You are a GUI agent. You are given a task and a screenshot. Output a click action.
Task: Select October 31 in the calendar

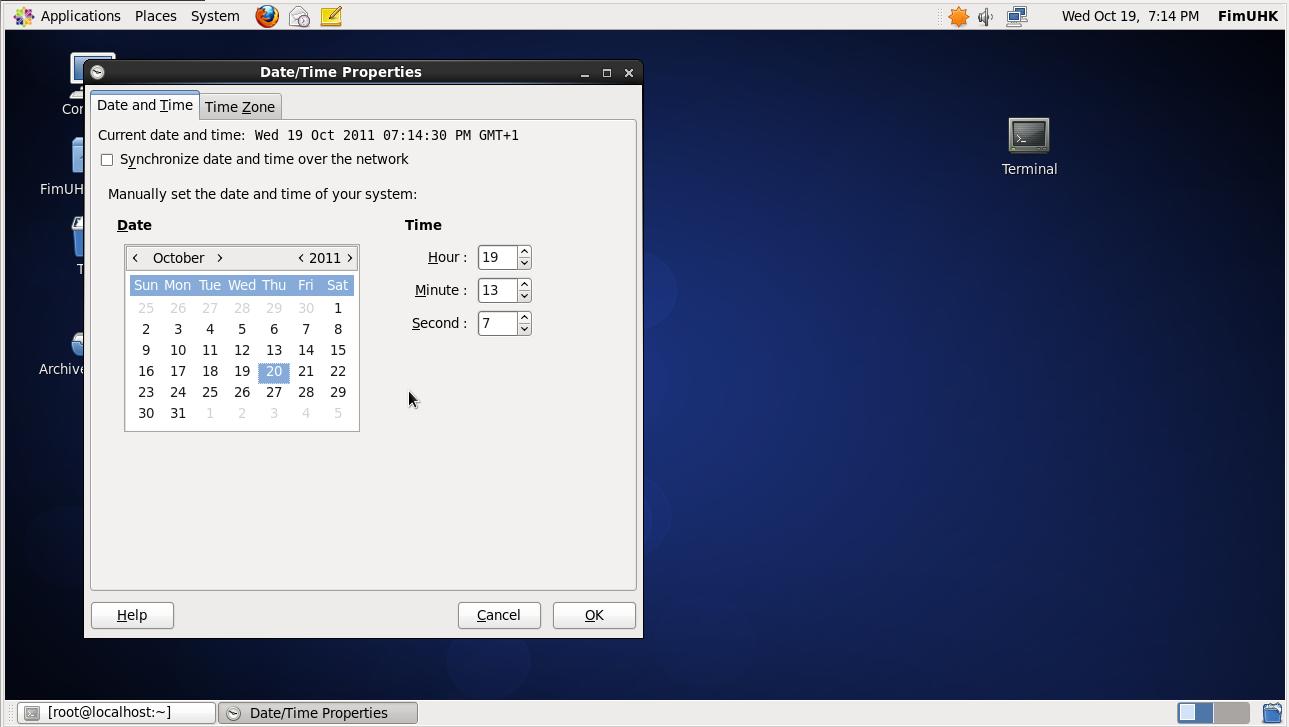pyautogui.click(x=178, y=414)
